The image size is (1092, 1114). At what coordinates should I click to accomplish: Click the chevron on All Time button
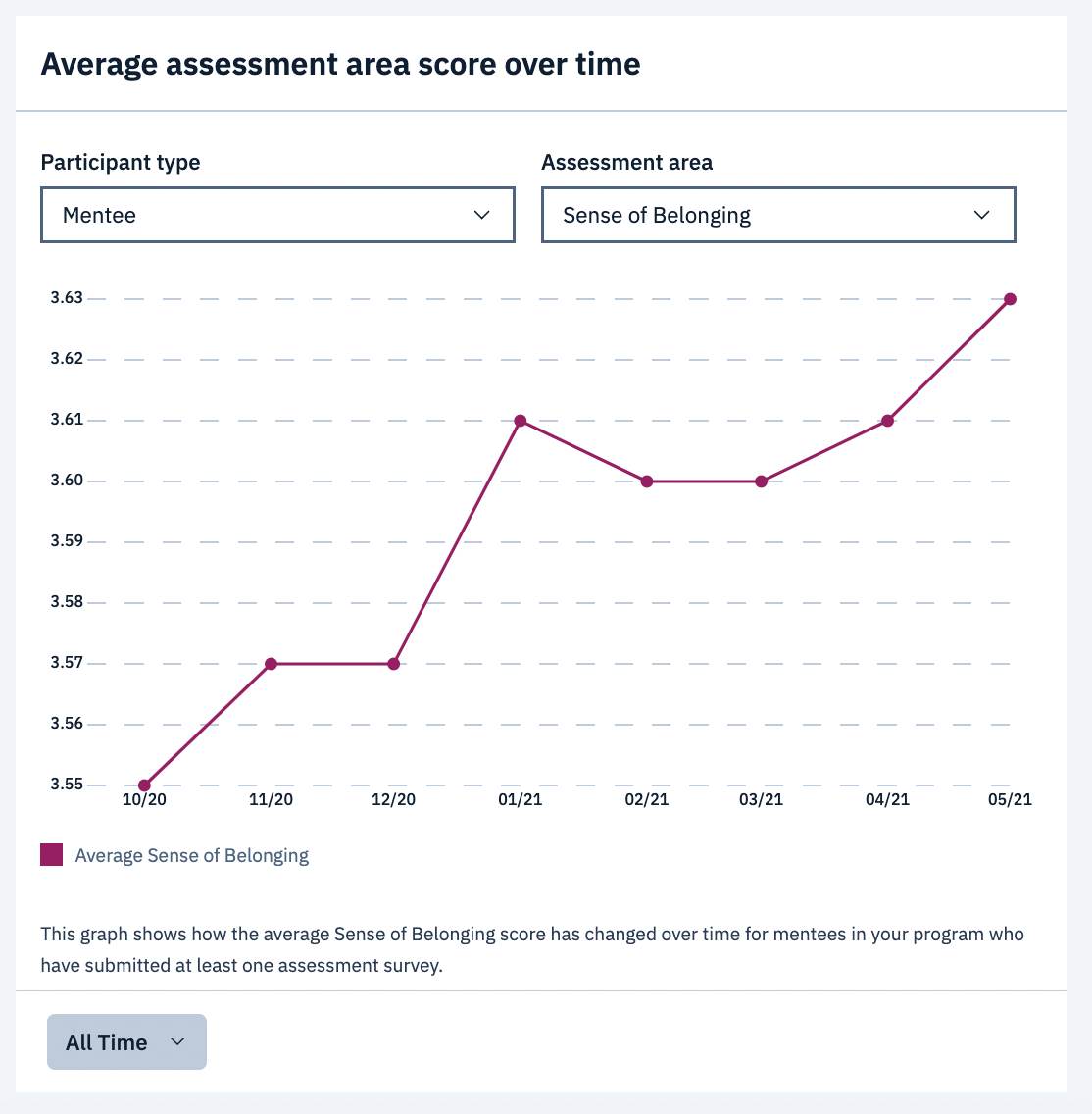point(177,1041)
